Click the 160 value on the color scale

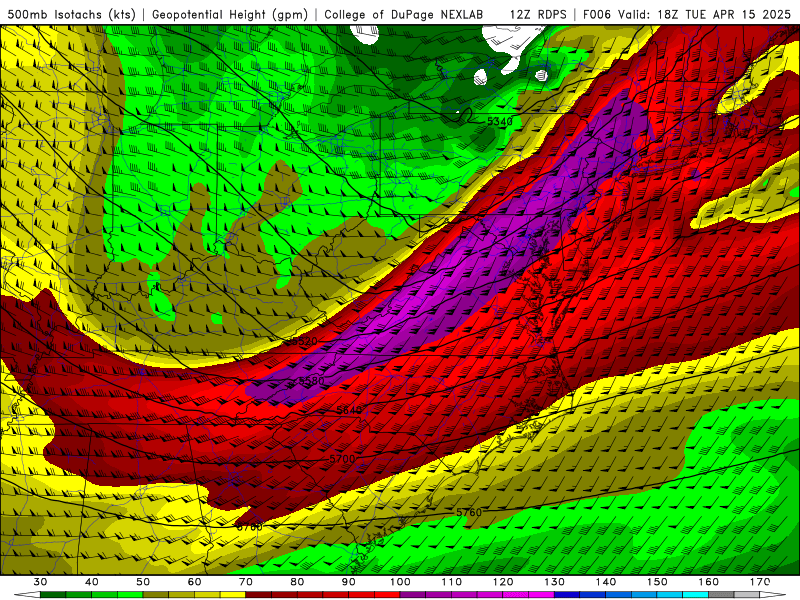click(709, 582)
